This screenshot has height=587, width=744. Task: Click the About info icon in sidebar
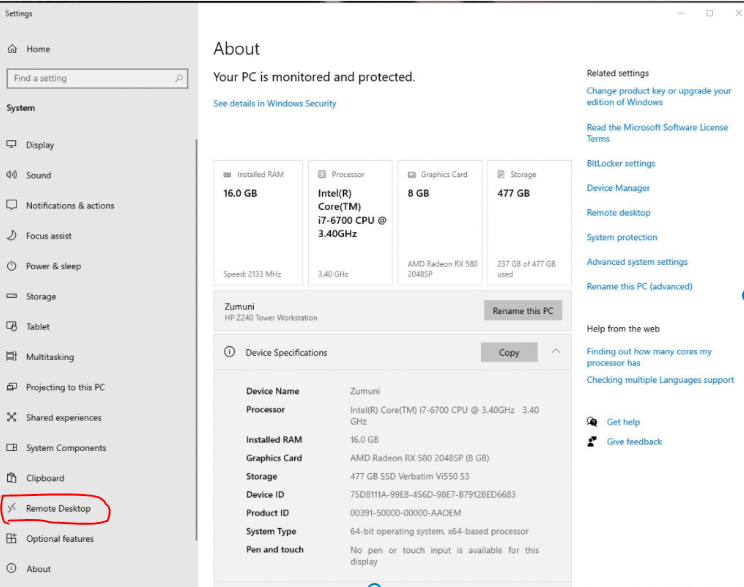[x=11, y=568]
